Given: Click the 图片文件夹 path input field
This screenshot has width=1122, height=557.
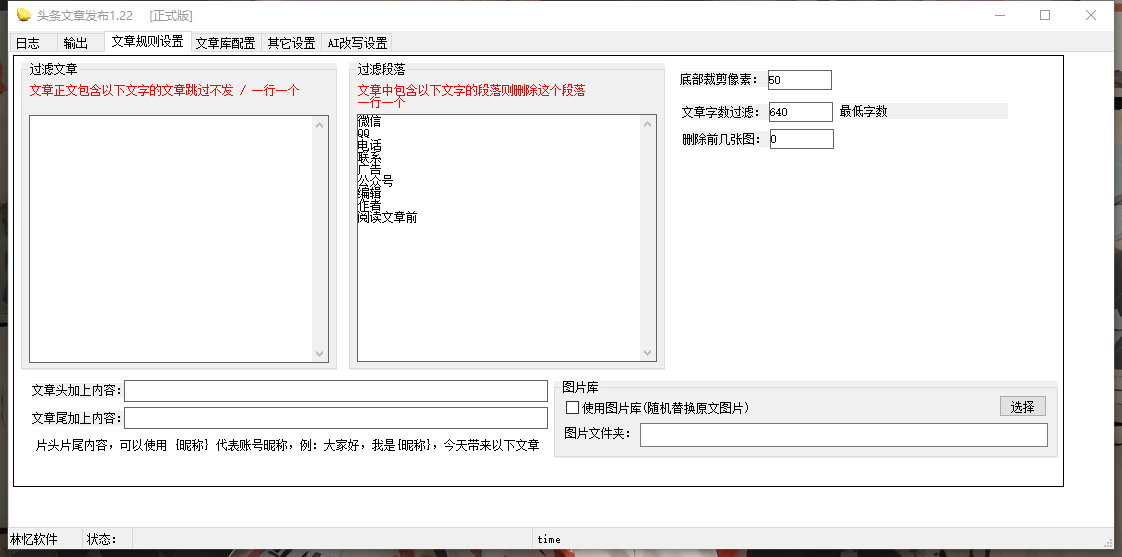Looking at the screenshot, I should [x=843, y=435].
